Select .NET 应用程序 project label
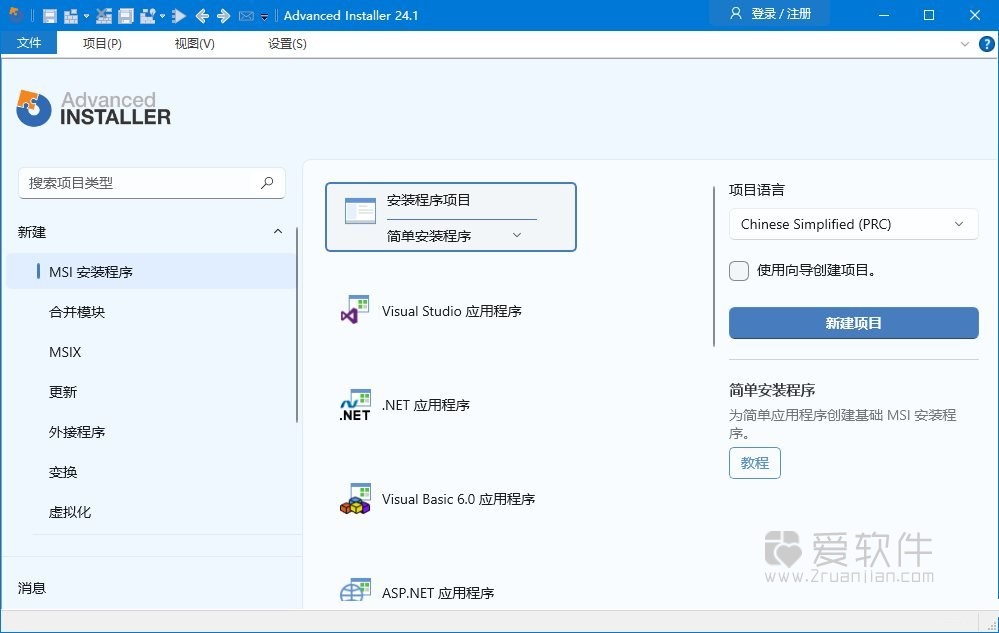The image size is (999, 633). click(x=426, y=406)
